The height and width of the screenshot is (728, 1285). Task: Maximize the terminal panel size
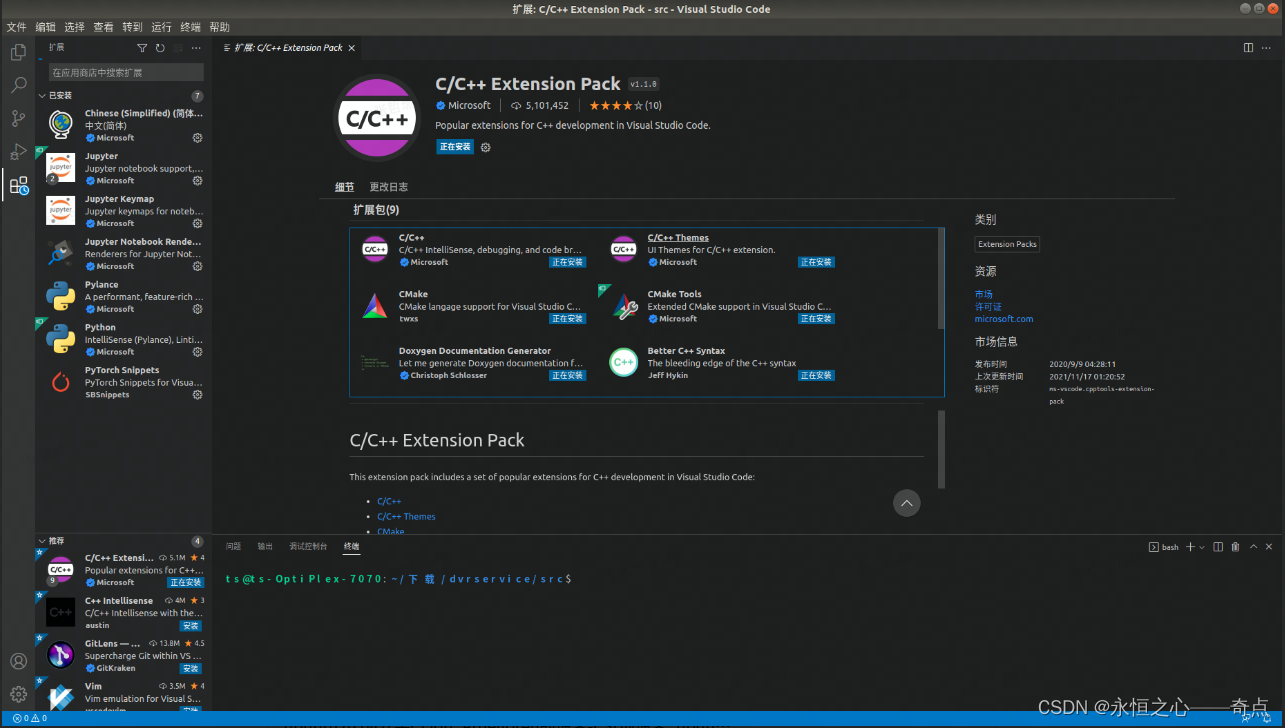(x=1253, y=547)
